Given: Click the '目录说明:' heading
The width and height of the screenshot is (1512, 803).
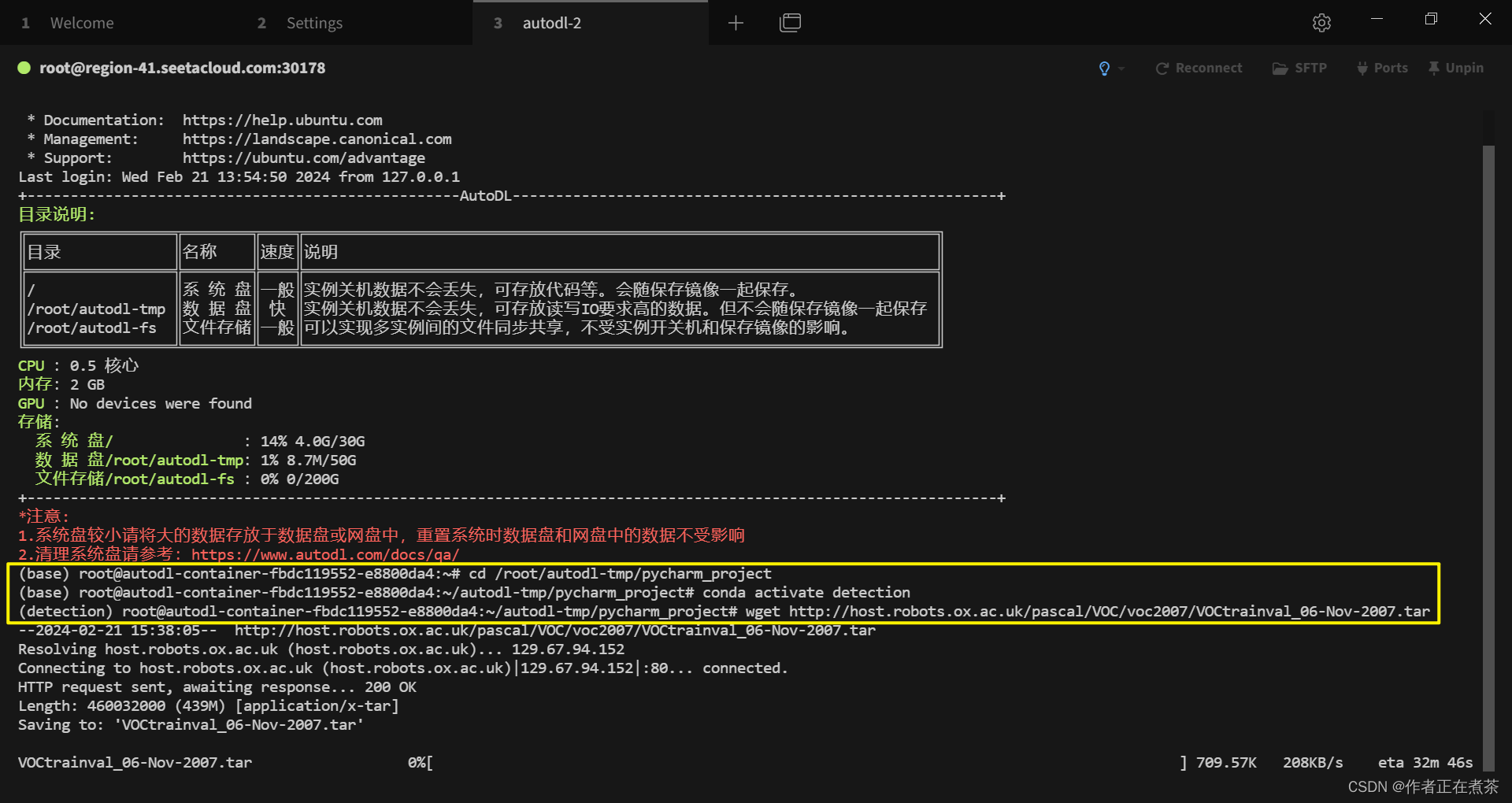Looking at the screenshot, I should pyautogui.click(x=57, y=214).
